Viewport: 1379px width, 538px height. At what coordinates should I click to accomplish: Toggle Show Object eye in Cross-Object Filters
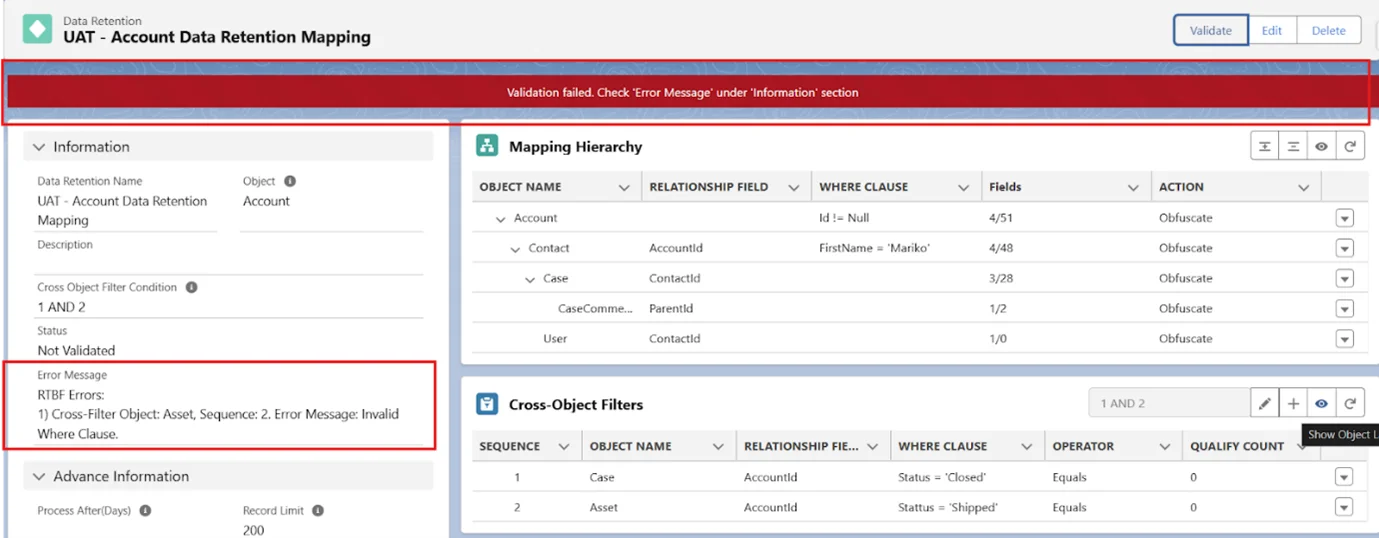tap(1321, 404)
